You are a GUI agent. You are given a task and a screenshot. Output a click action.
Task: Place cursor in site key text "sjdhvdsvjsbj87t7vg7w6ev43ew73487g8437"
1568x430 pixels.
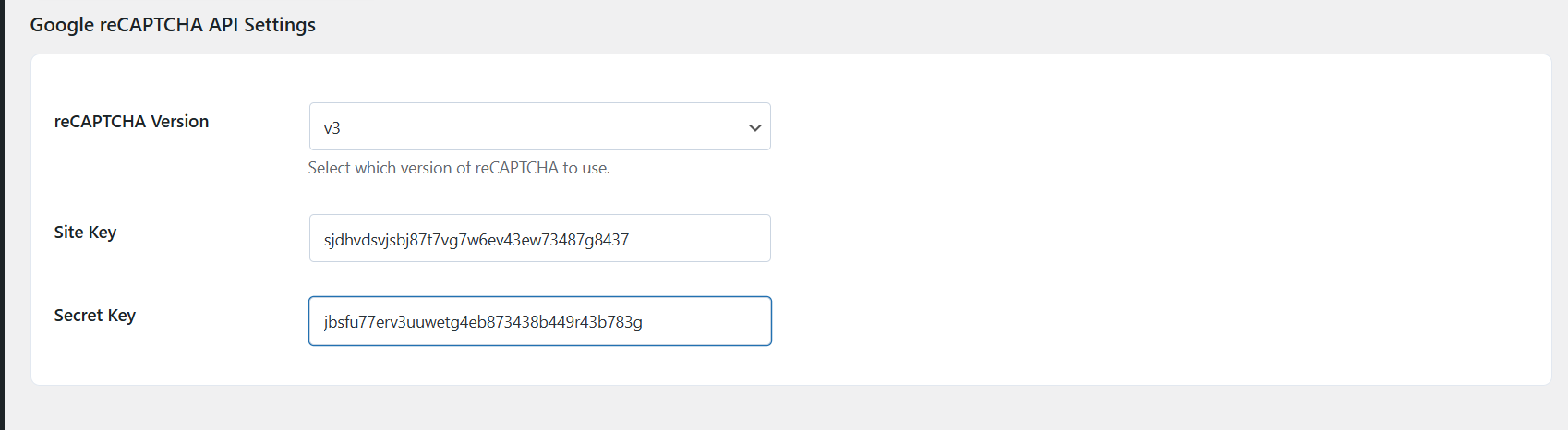[x=476, y=240]
